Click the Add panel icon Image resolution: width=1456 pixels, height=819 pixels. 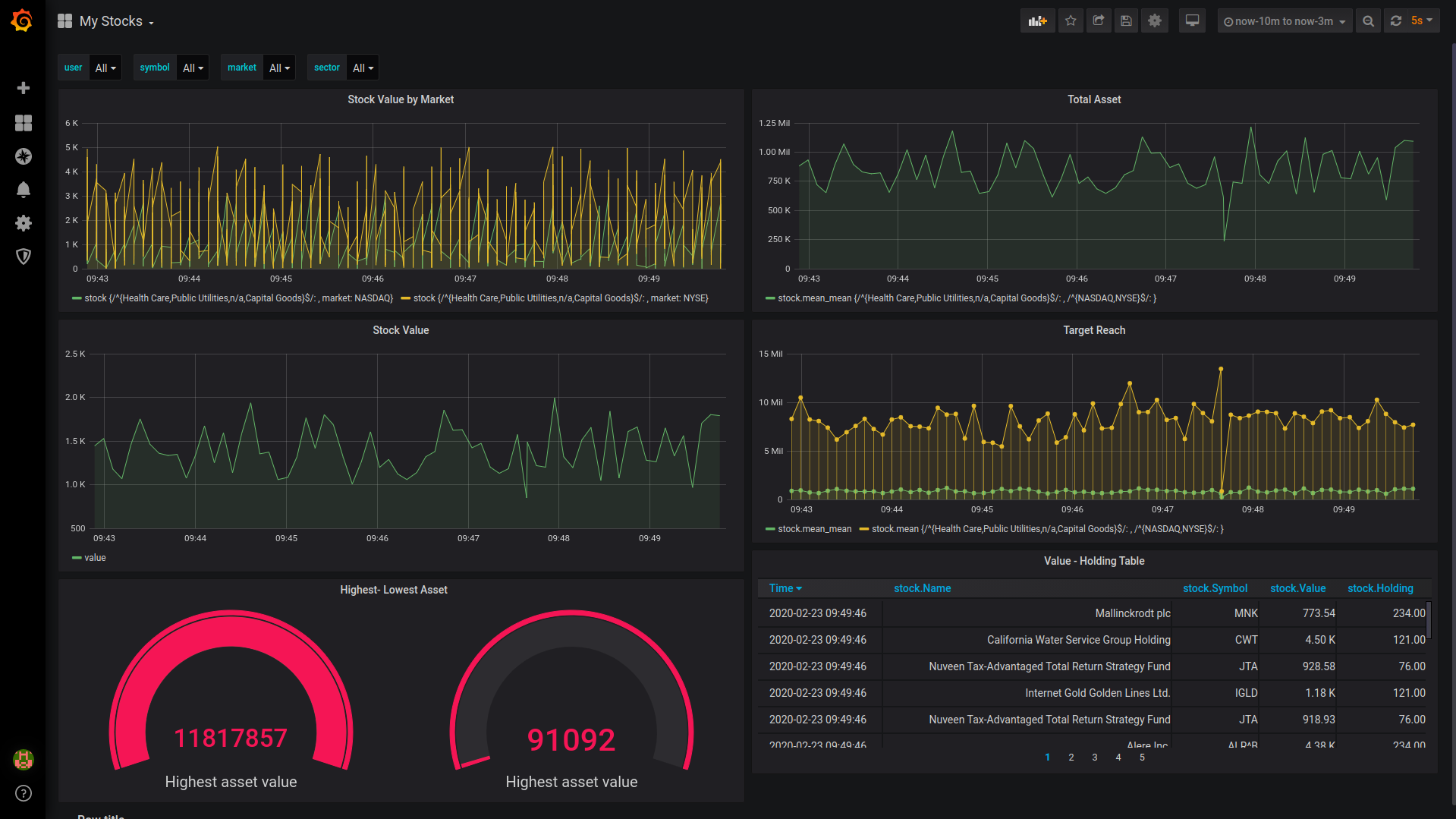tap(1037, 21)
